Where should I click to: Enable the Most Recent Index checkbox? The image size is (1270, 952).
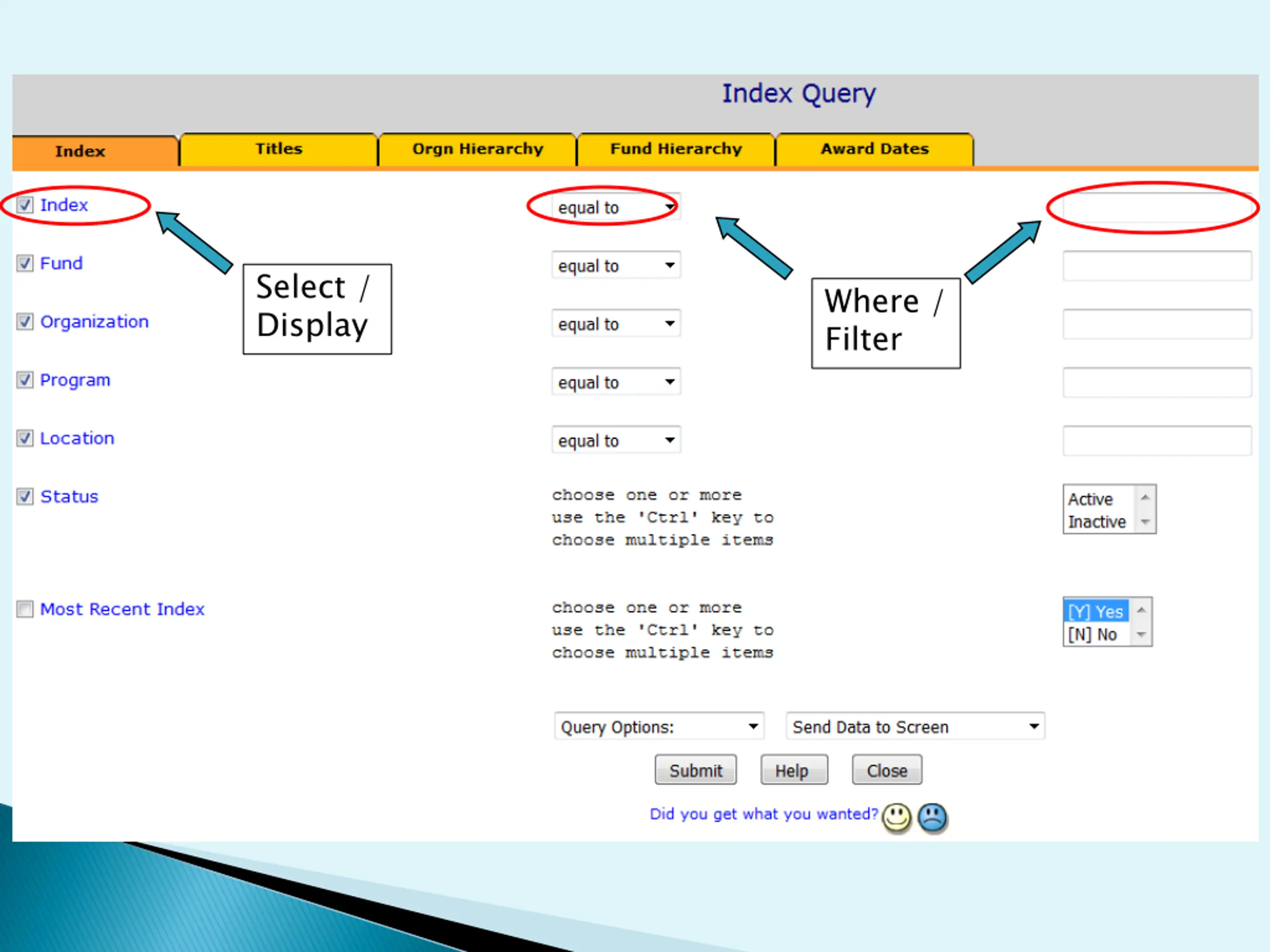point(25,609)
